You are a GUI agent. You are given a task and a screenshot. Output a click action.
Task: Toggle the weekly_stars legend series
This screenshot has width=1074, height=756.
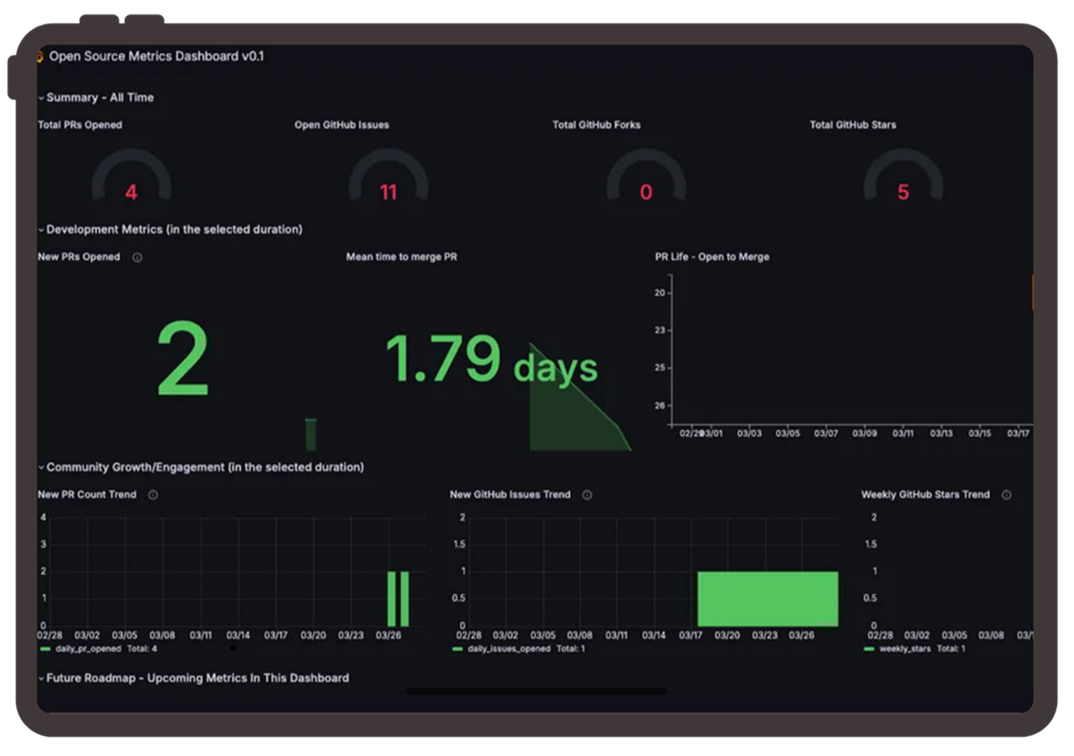pyautogui.click(x=897, y=649)
